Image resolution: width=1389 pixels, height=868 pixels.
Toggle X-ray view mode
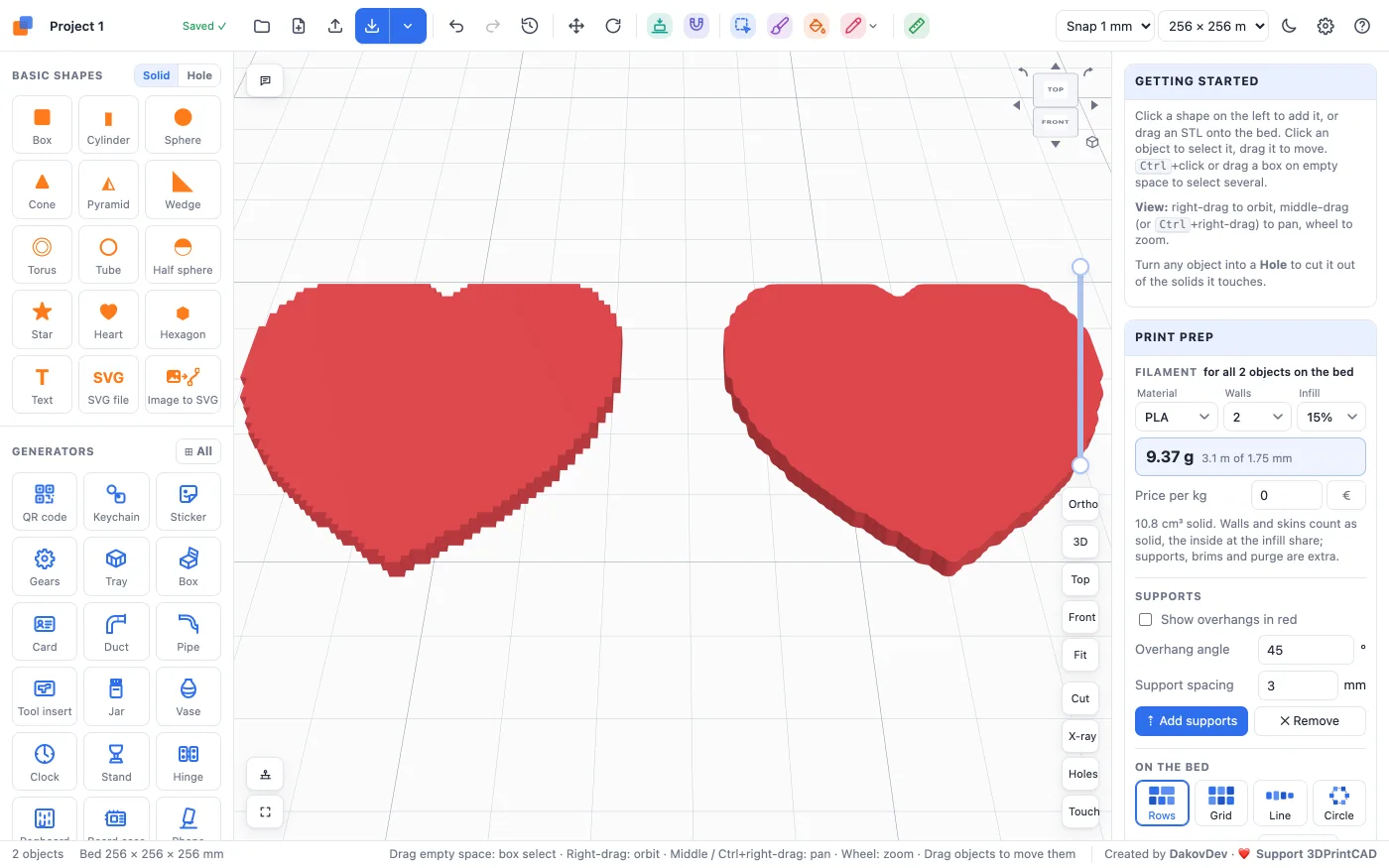point(1081,736)
